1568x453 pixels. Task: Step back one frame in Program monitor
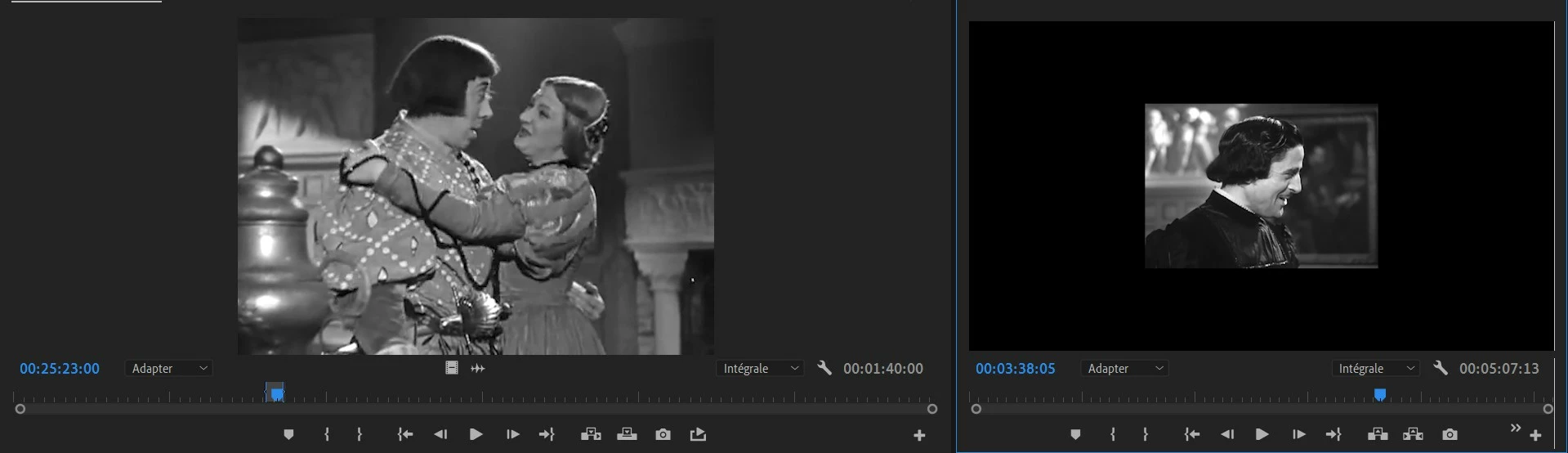1226,434
